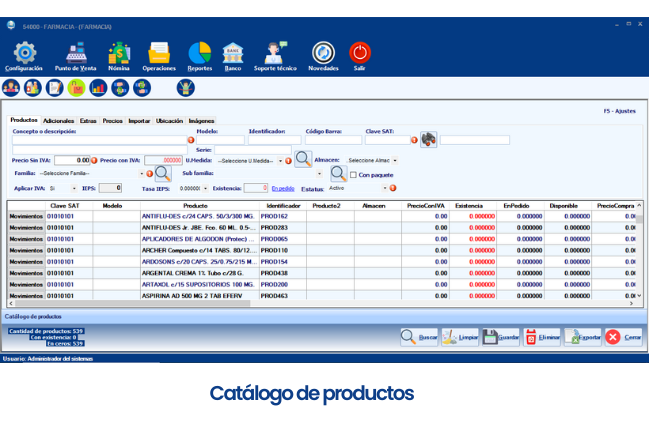Open Punto de Venta cash register
The width and height of the screenshot is (649, 427).
[76, 53]
